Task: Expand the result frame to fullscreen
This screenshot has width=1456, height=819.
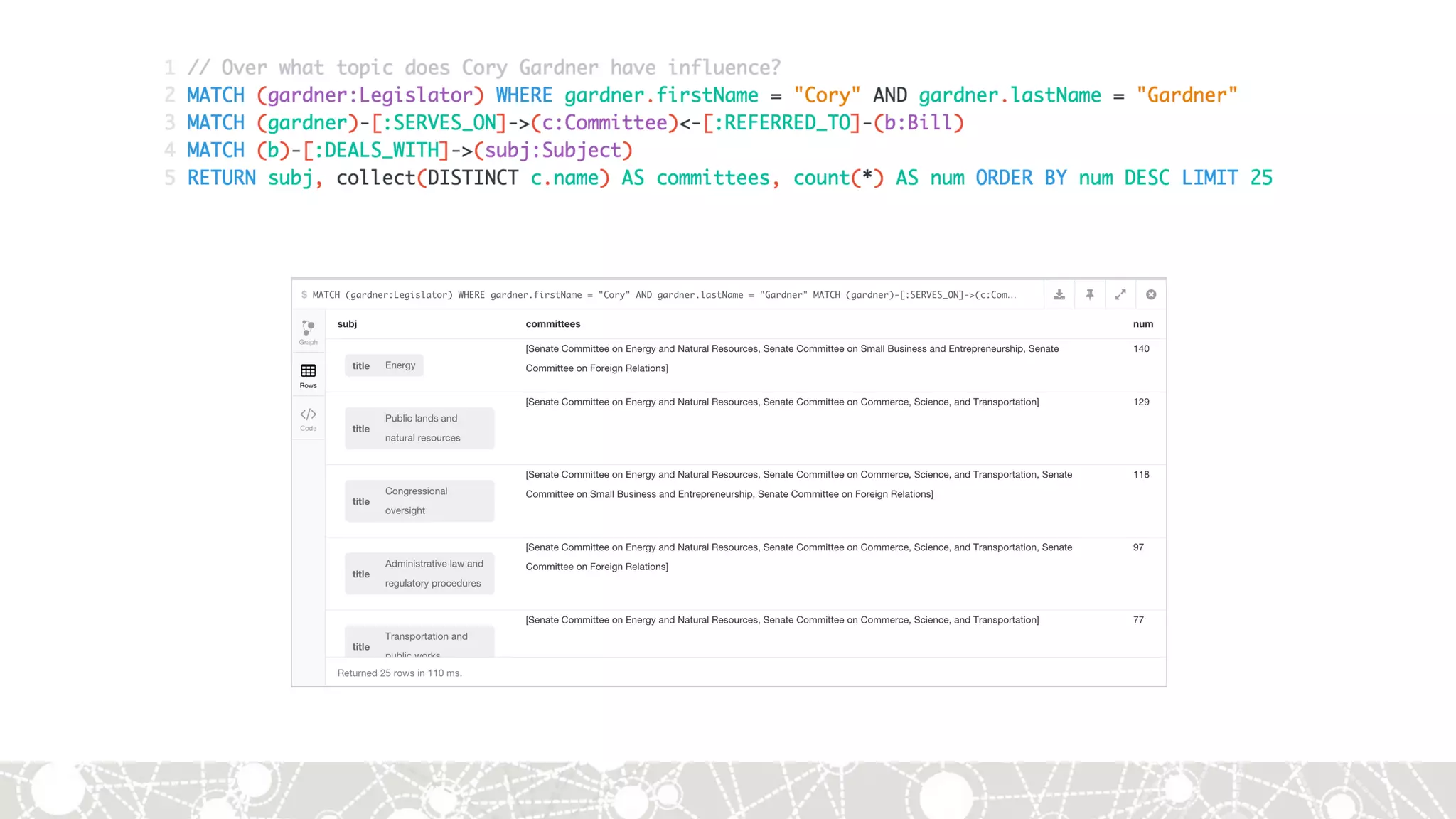Action: [x=1120, y=294]
